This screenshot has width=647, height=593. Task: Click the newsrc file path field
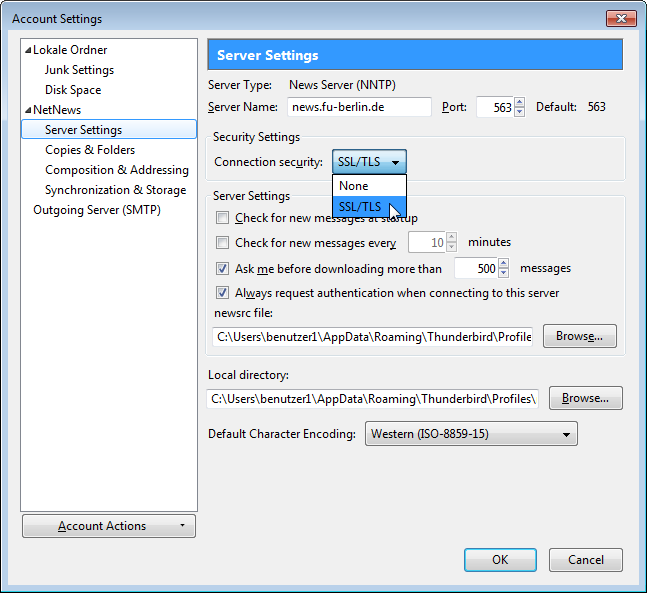(373, 337)
